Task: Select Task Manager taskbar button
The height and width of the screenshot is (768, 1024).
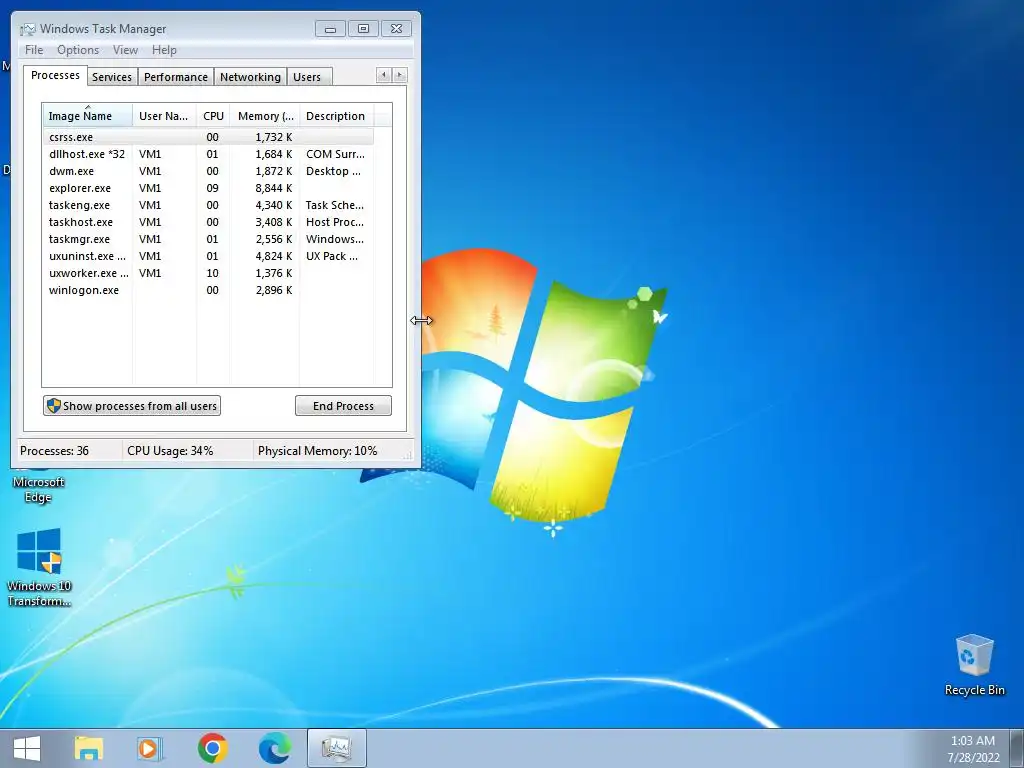Action: (x=336, y=748)
